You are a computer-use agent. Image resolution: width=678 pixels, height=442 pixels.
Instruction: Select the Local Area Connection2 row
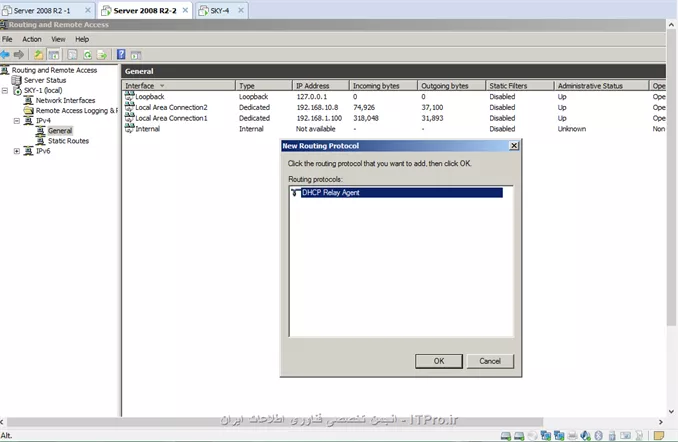393,107
